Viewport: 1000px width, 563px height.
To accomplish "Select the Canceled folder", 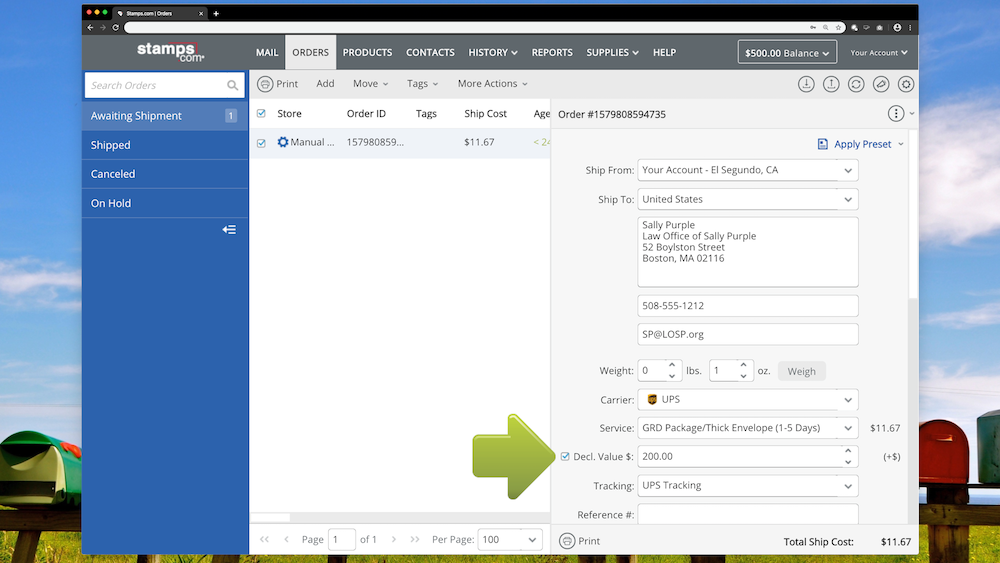I will 165,174.
